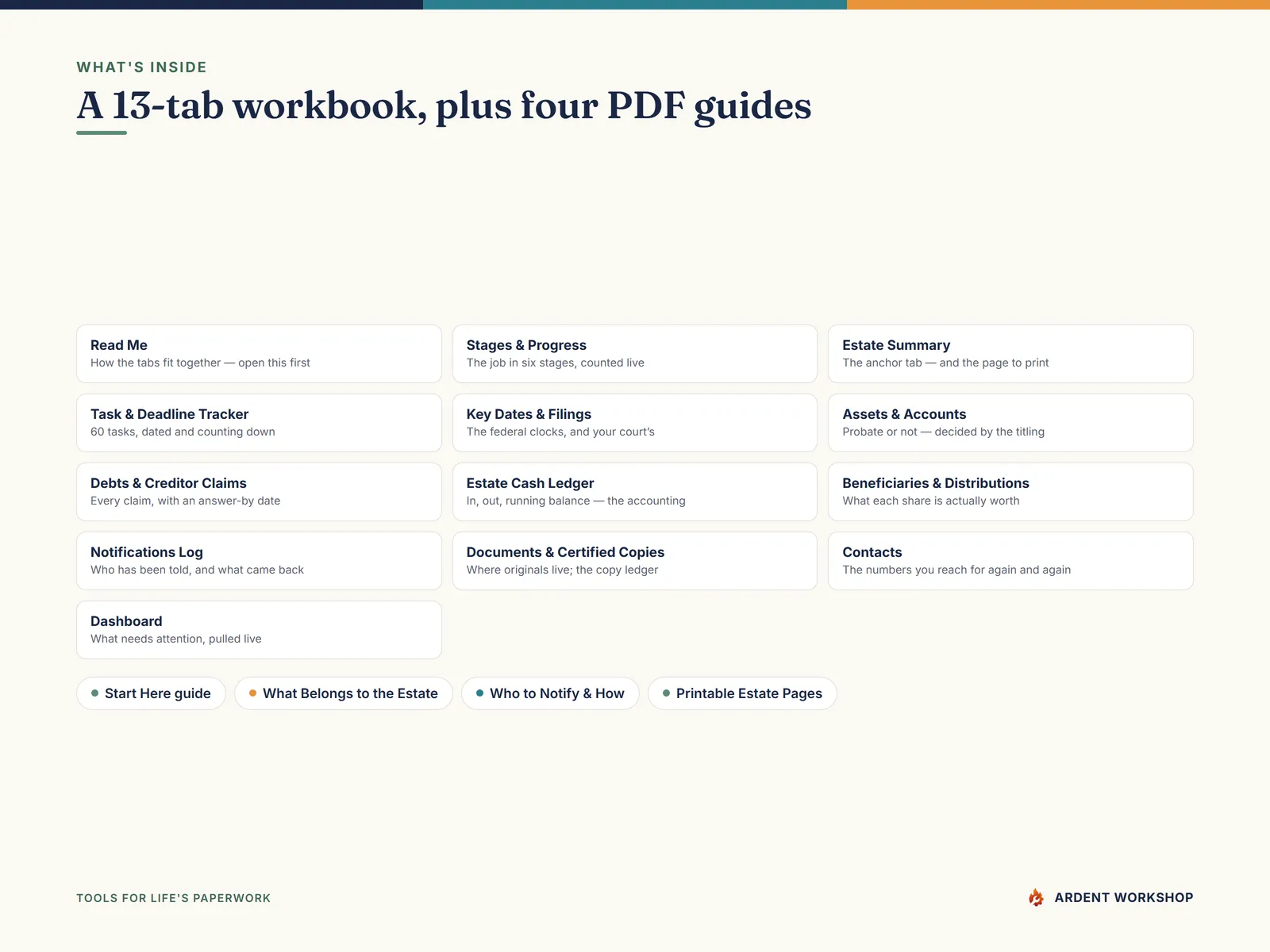The width and height of the screenshot is (1270, 952).
Task: Open the Read Me card
Action: pyautogui.click(x=259, y=354)
